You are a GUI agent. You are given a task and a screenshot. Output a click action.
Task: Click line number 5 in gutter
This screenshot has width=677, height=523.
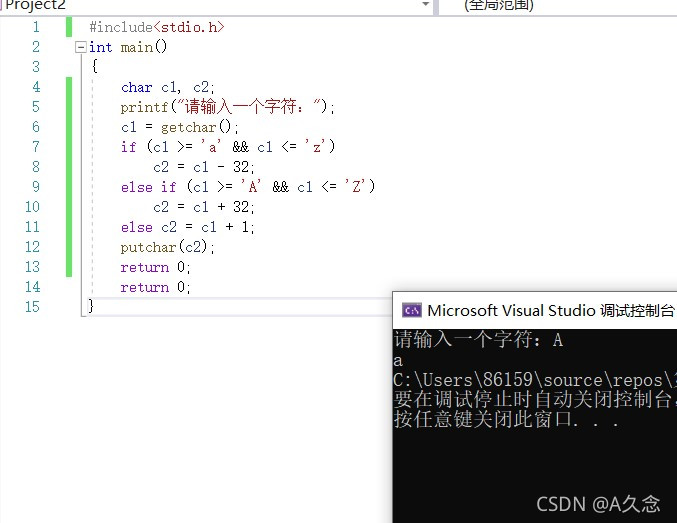36,107
